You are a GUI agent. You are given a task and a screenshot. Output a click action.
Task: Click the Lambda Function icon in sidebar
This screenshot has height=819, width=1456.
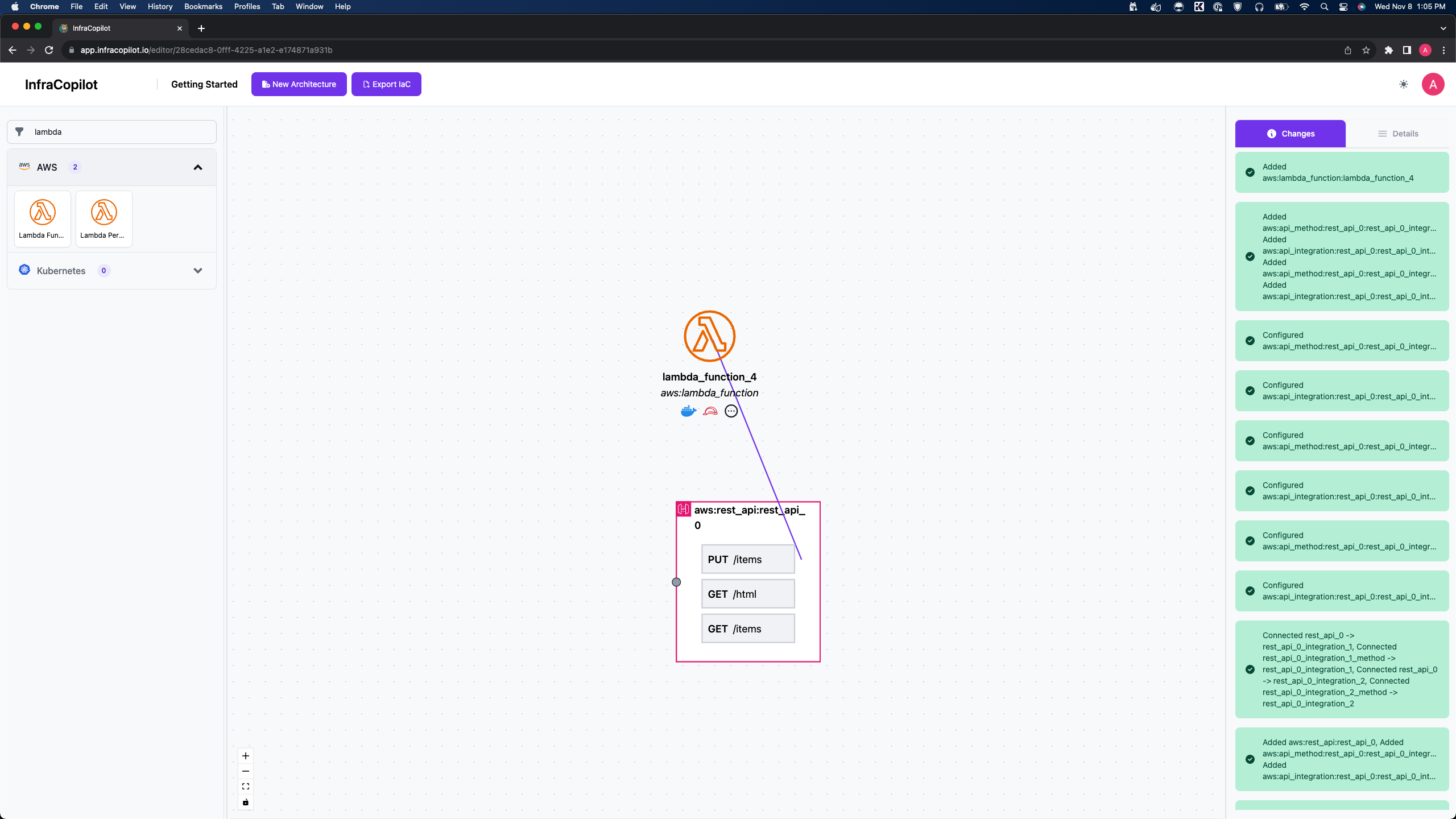[42, 212]
